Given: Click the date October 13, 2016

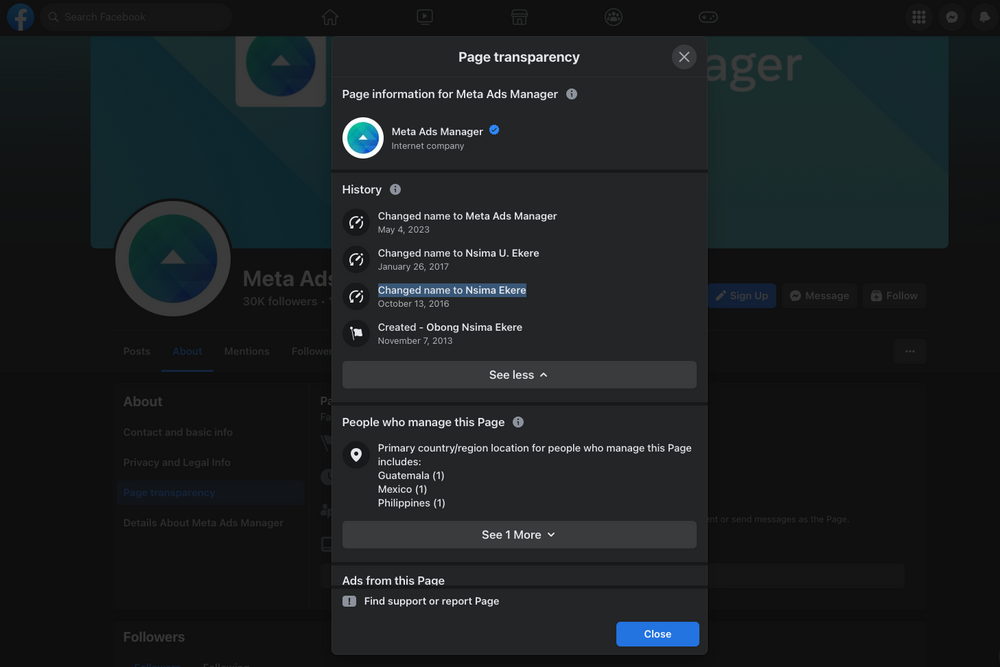Looking at the screenshot, I should (x=413, y=304).
